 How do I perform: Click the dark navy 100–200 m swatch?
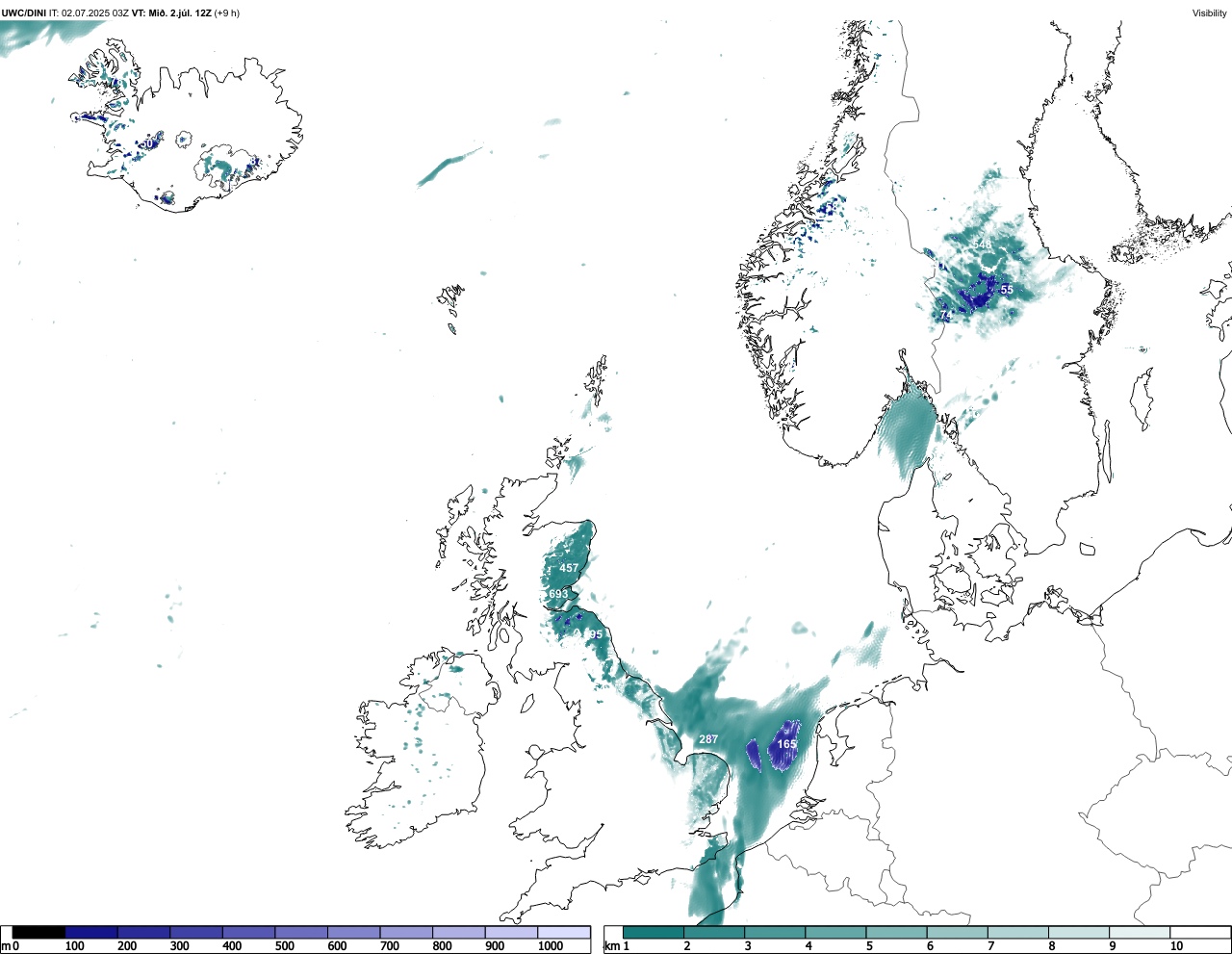[x=91, y=933]
